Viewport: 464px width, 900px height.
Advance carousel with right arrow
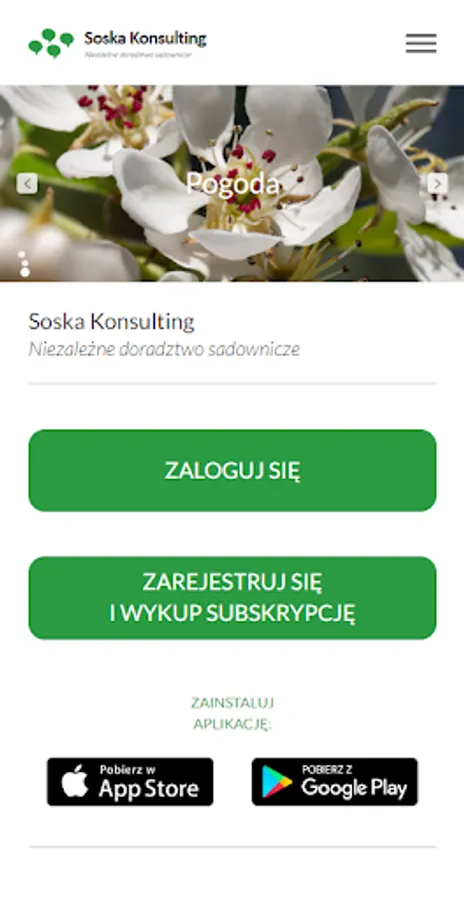(438, 184)
